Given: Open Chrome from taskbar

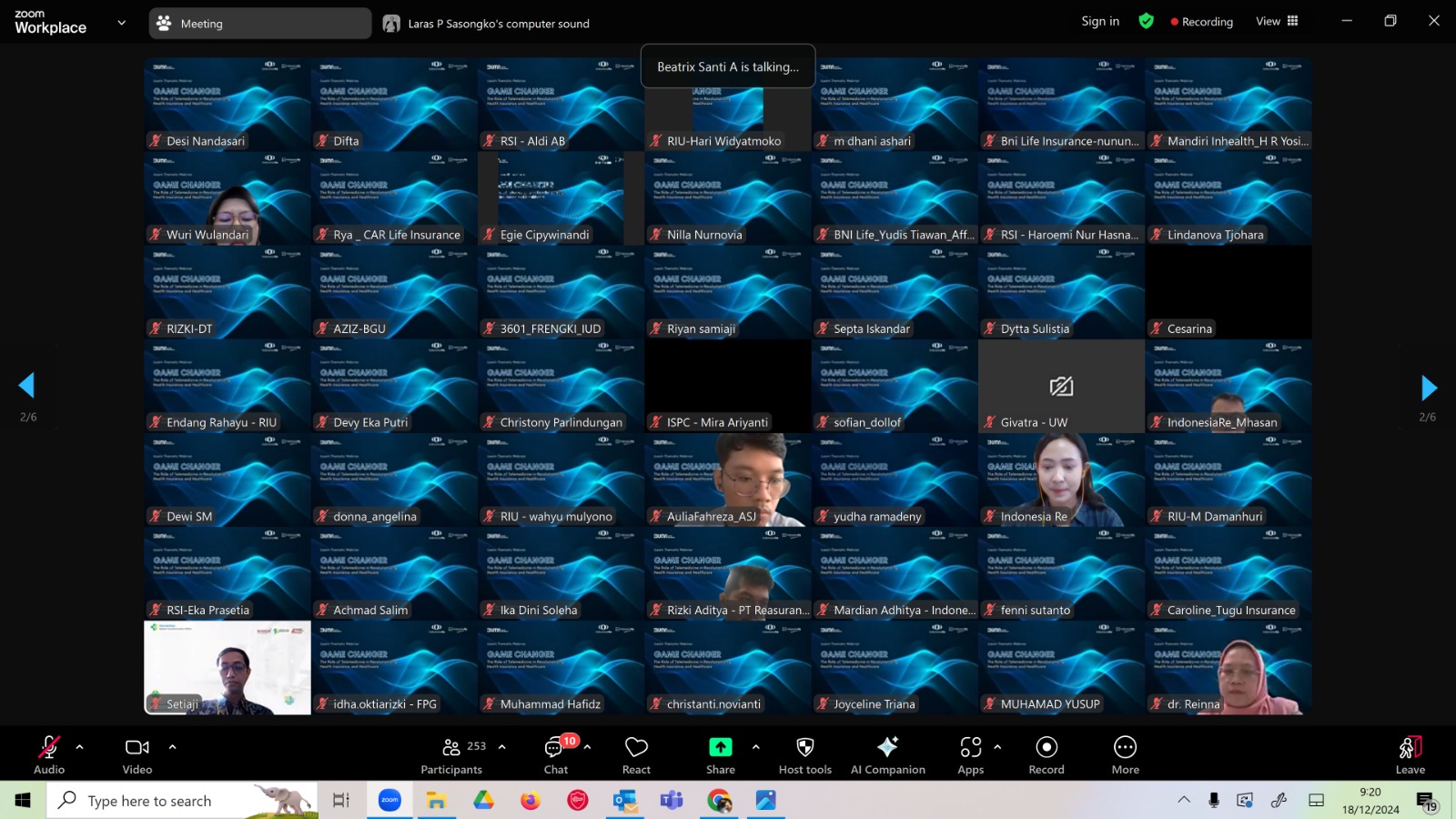Looking at the screenshot, I should pos(720,801).
